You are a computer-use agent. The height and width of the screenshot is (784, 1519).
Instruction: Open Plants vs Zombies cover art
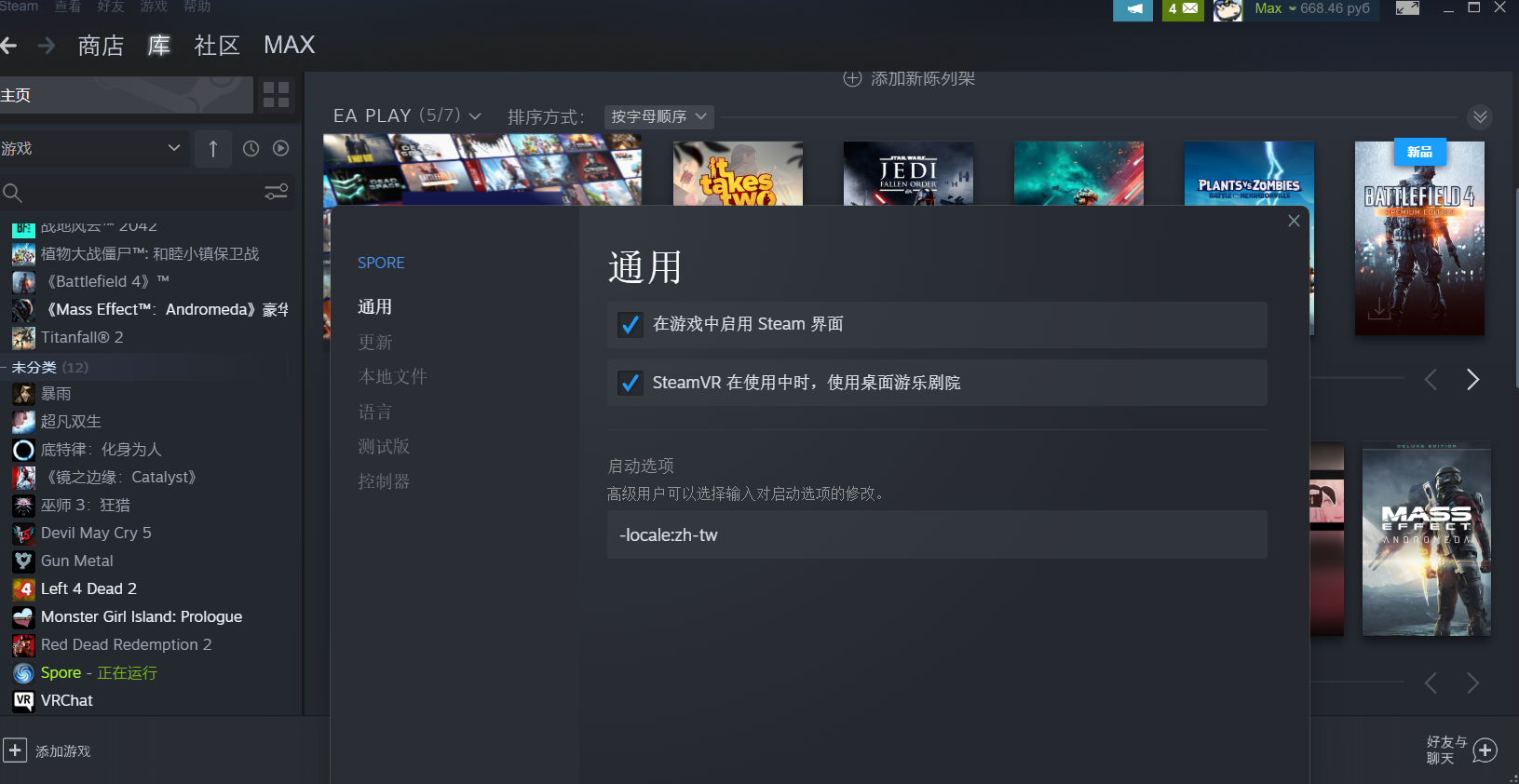pyautogui.click(x=1249, y=173)
